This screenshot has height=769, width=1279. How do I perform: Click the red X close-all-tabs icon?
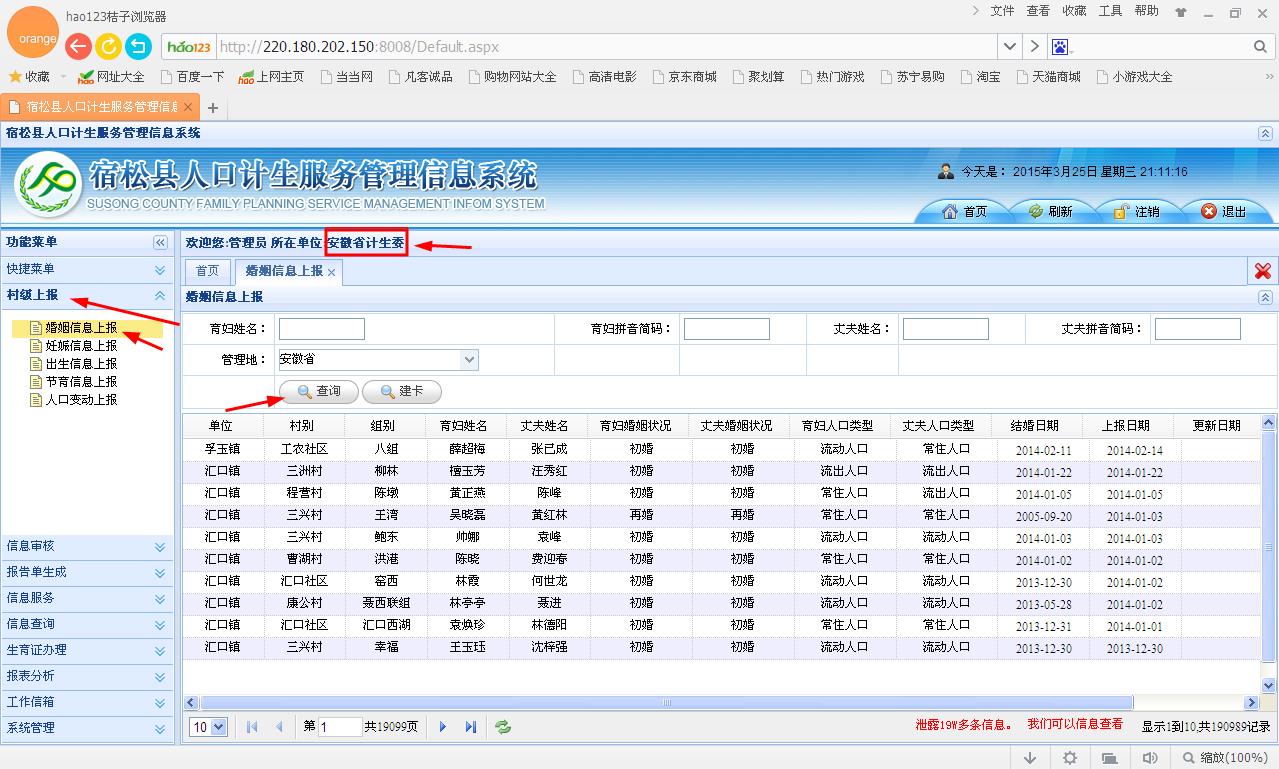(x=1263, y=270)
